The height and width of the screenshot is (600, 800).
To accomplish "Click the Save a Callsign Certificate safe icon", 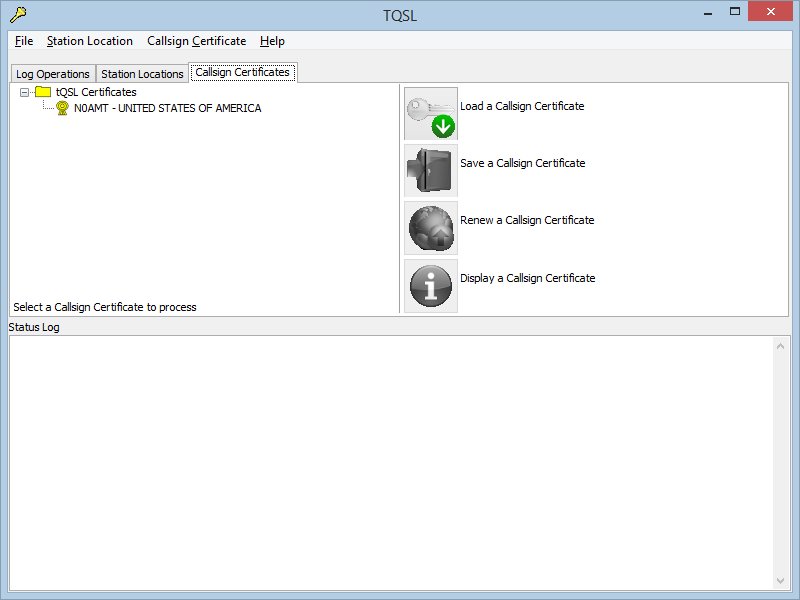I will pyautogui.click(x=431, y=170).
